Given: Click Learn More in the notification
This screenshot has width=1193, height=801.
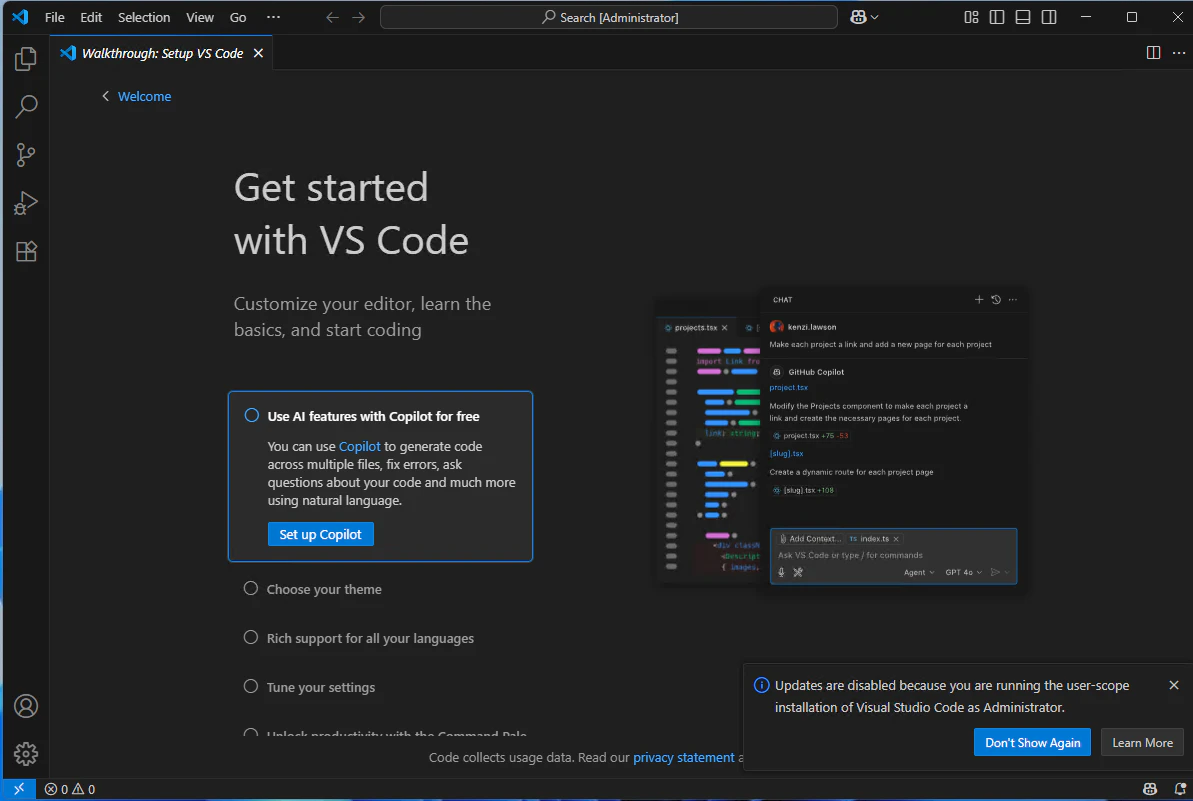Looking at the screenshot, I should tap(1142, 742).
